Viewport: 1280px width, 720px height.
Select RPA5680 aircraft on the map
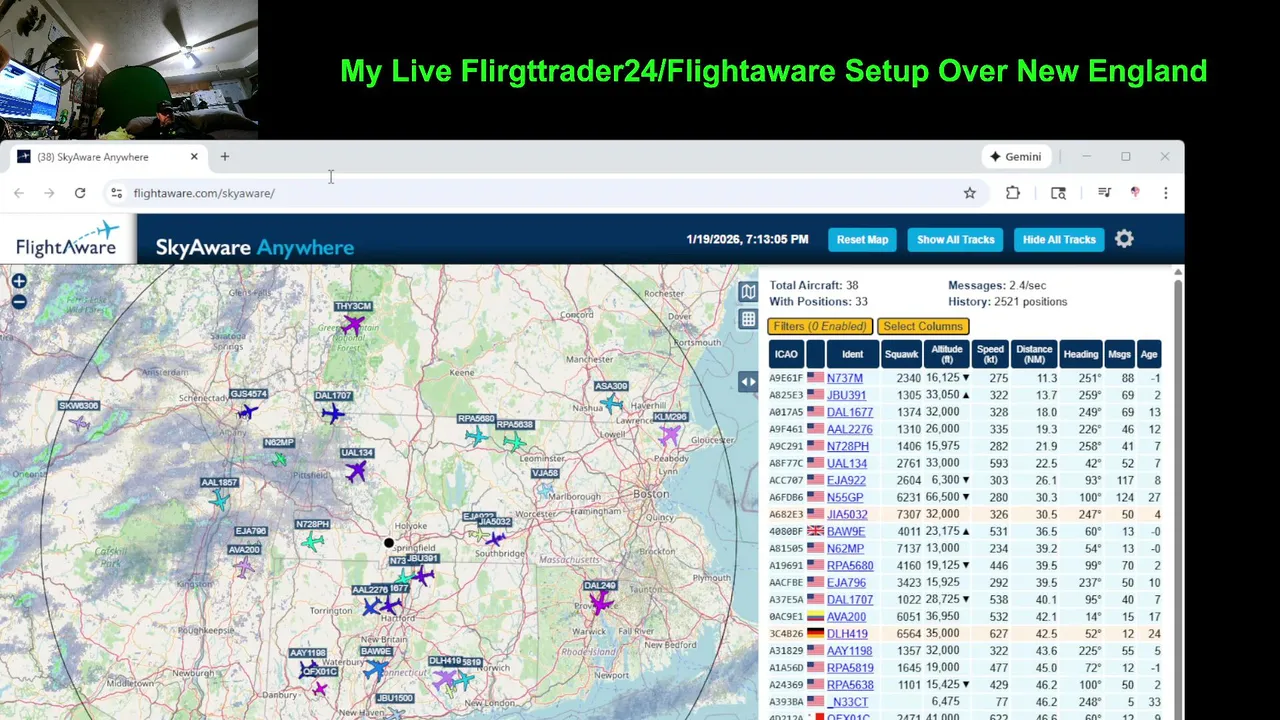(476, 436)
